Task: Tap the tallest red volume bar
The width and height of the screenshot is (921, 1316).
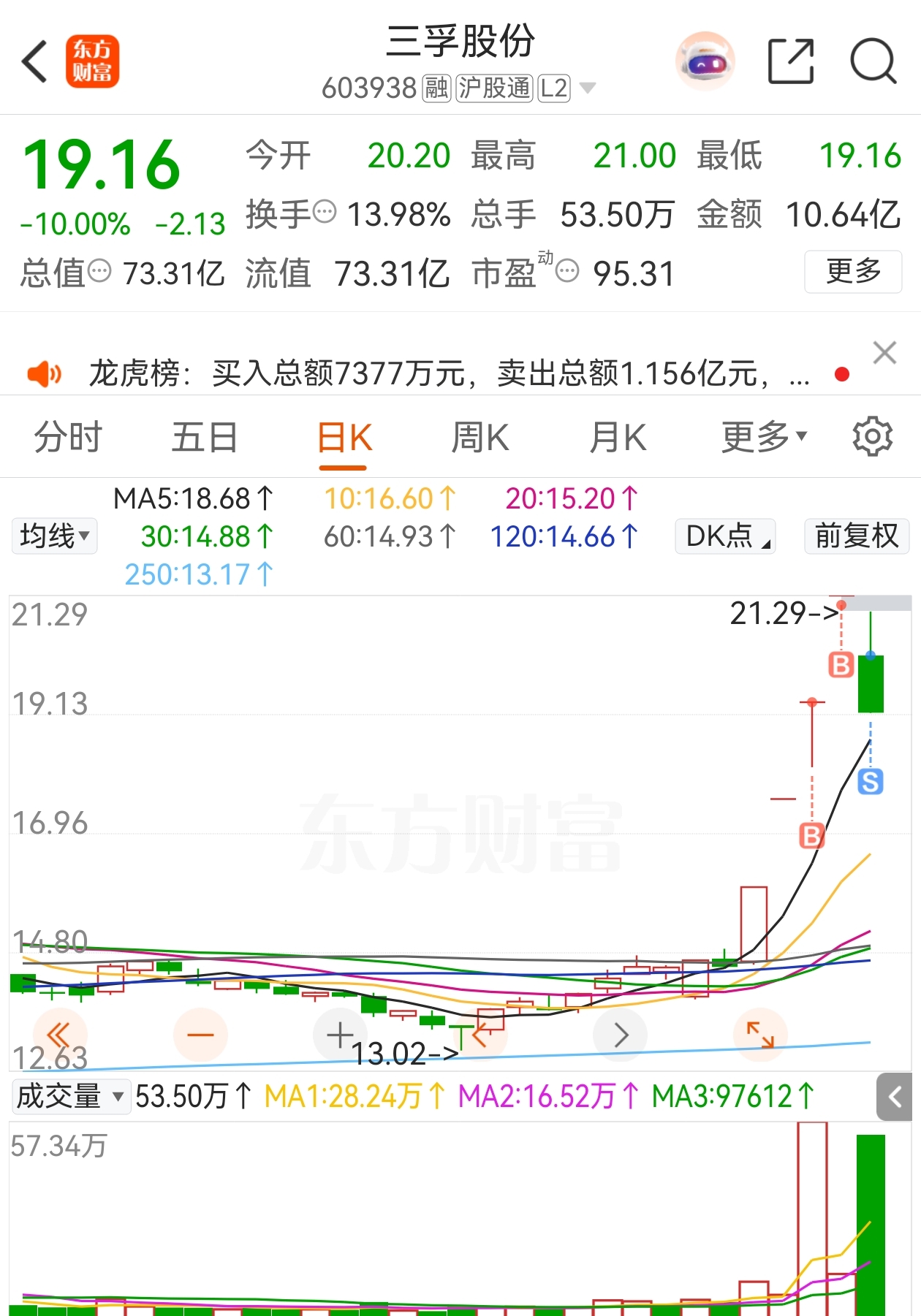Action: (812, 1219)
